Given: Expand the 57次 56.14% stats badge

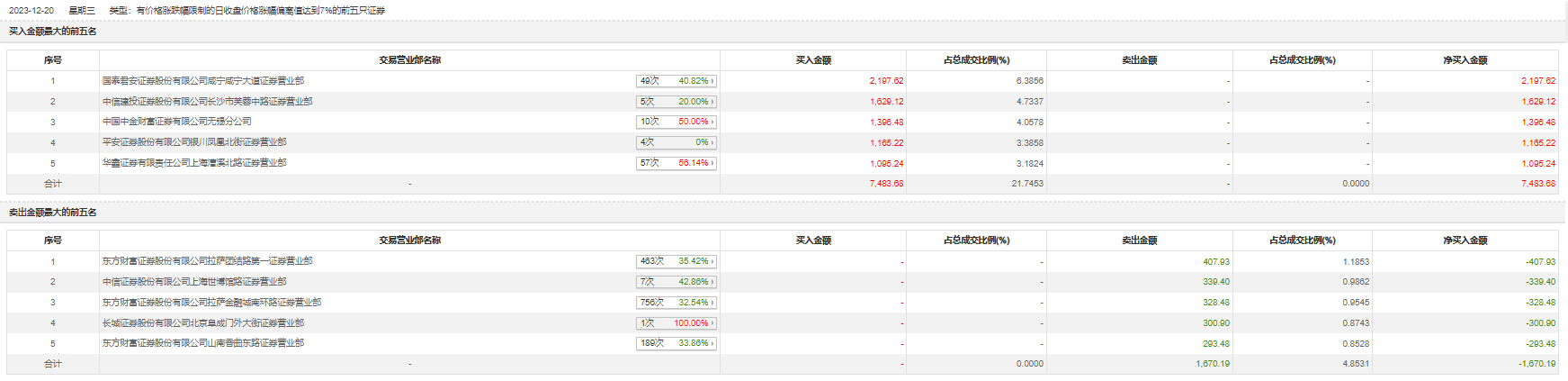Looking at the screenshot, I should 676,163.
